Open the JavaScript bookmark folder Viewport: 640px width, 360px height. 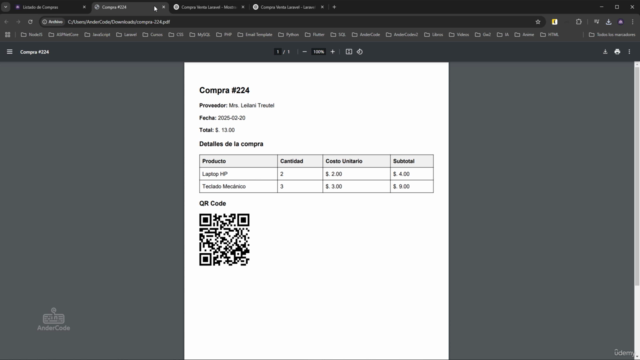98,35
